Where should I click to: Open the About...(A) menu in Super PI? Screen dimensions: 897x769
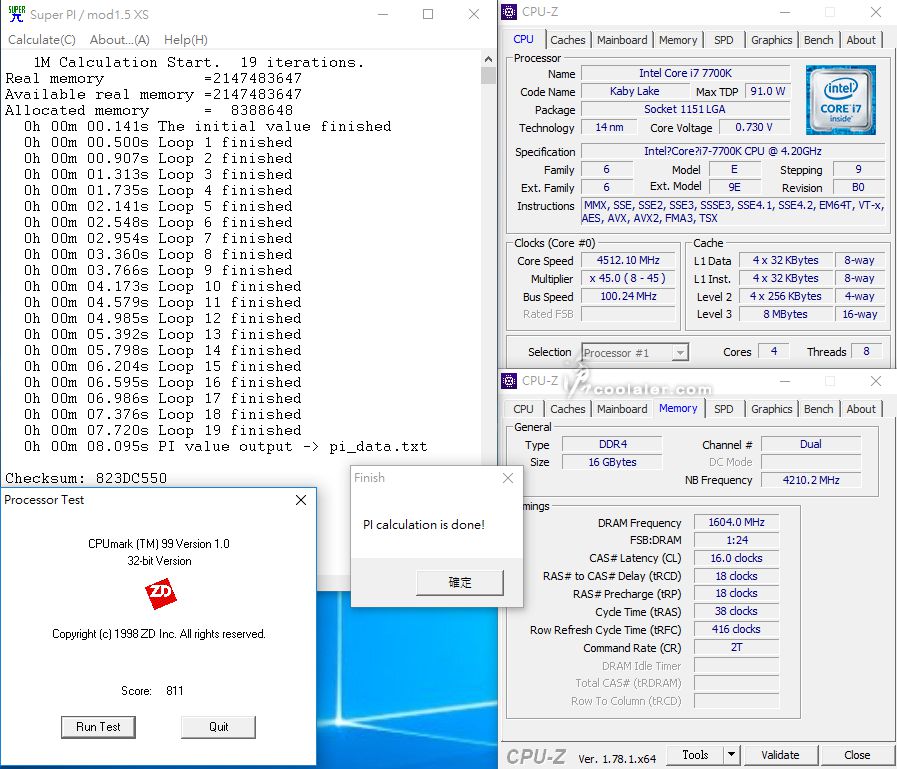point(120,39)
